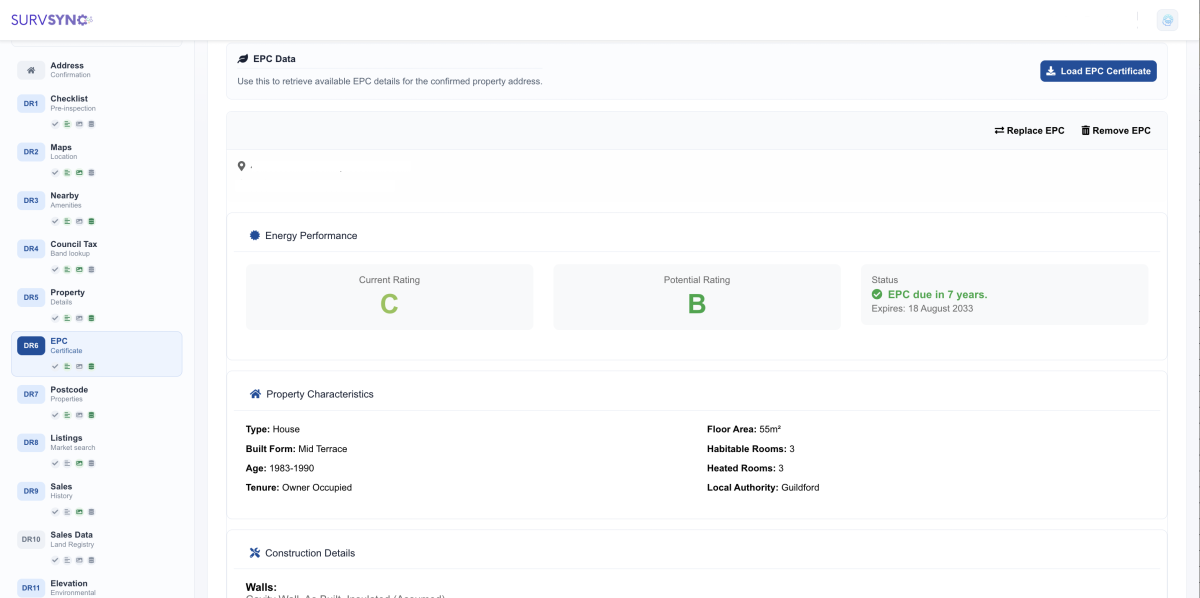The width and height of the screenshot is (1200, 598).
Task: Go to DR9 Sales History
Action: [x=97, y=499]
